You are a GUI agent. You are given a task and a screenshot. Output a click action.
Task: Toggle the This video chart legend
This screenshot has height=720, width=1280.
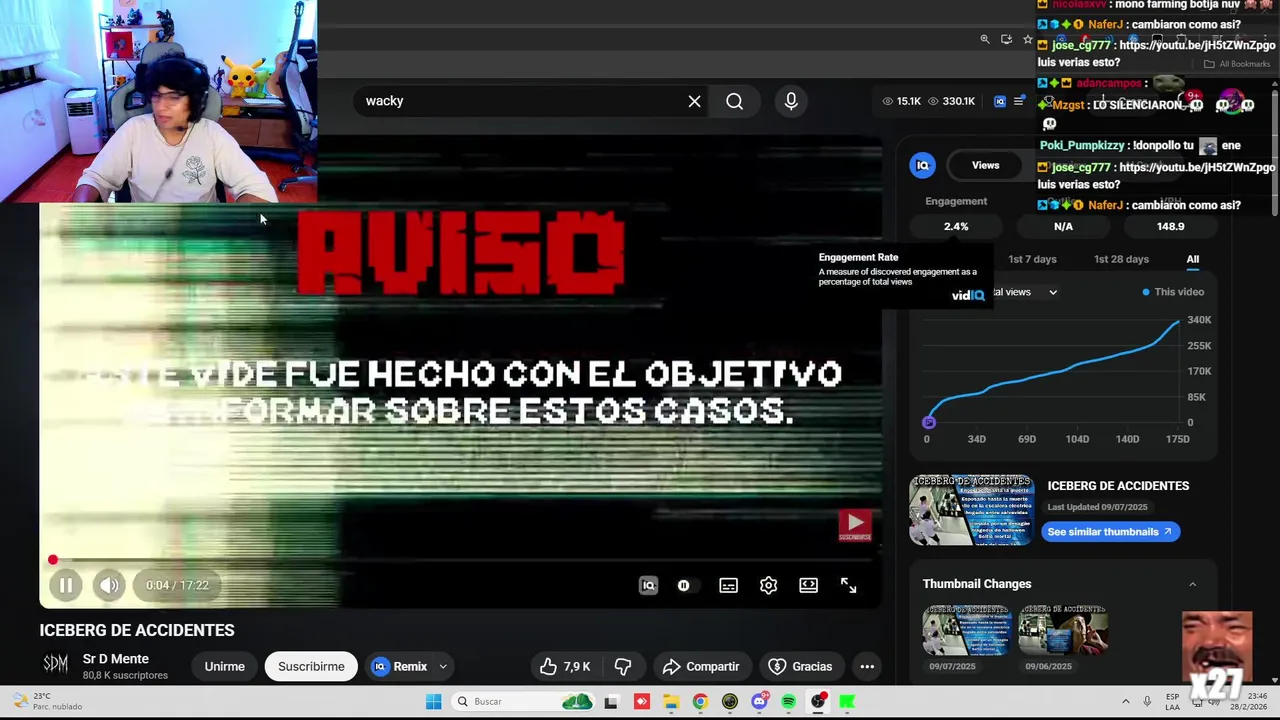coord(1173,292)
